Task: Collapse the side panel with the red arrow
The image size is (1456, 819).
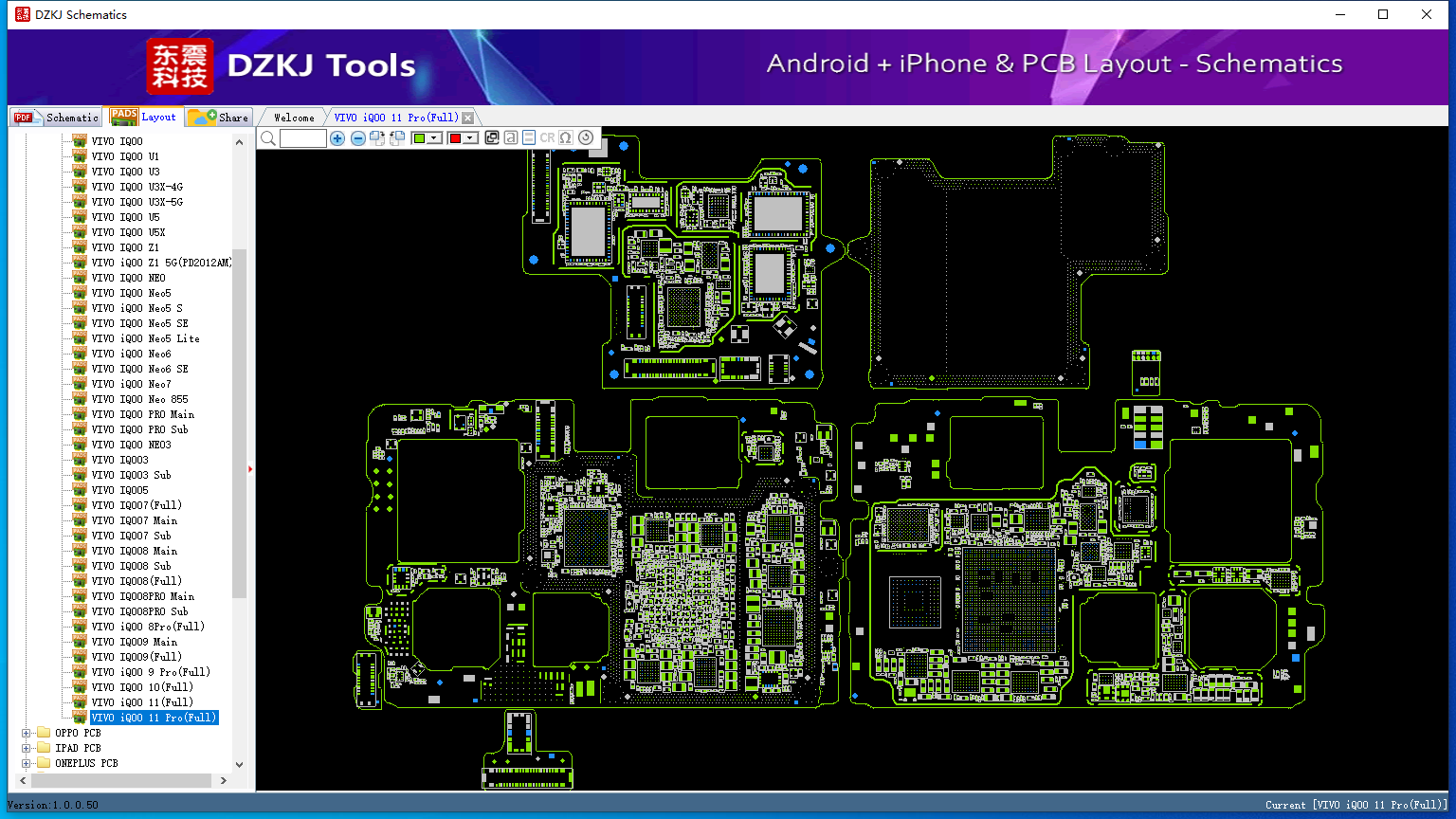Action: (x=250, y=468)
